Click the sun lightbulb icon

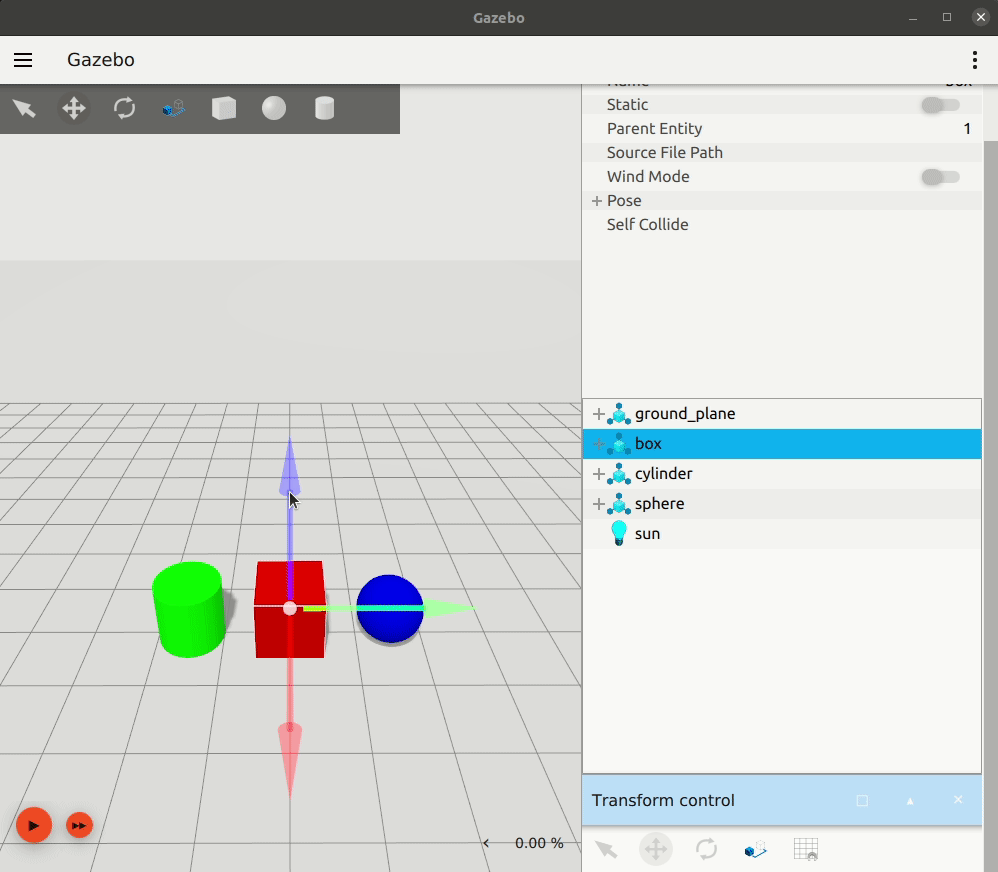coord(619,533)
